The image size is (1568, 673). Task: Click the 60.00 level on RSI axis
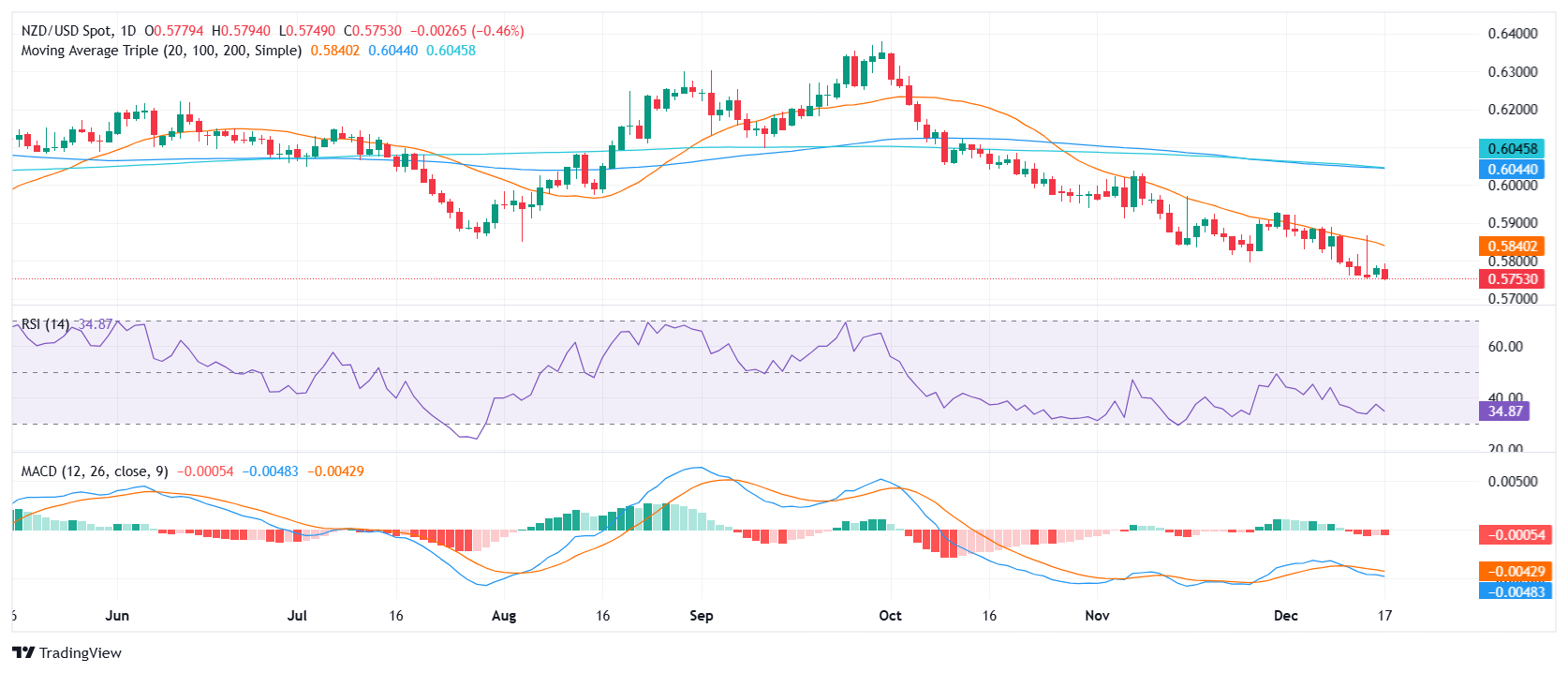(1505, 347)
